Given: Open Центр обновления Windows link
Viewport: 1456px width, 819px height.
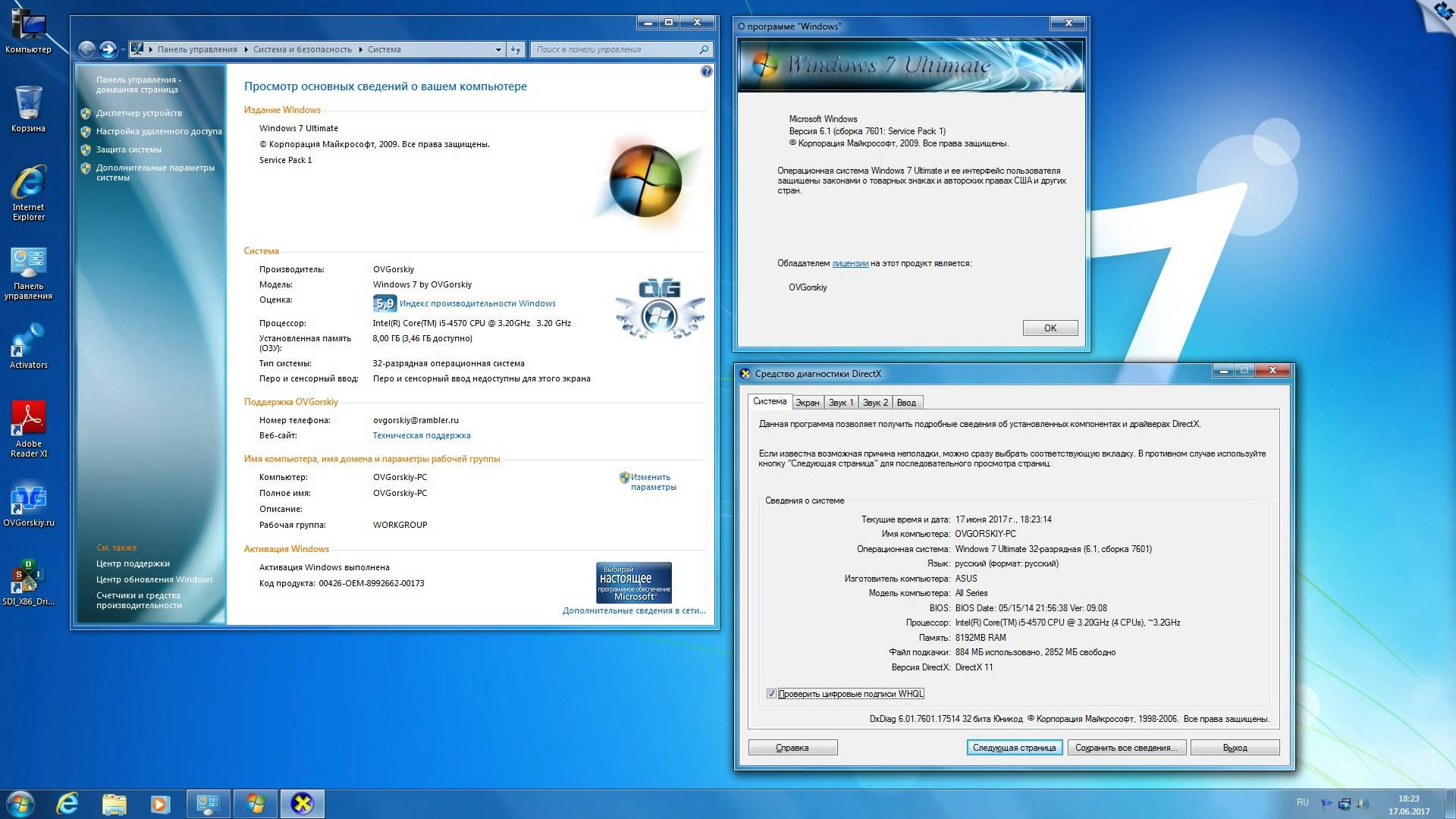Looking at the screenshot, I should [155, 579].
